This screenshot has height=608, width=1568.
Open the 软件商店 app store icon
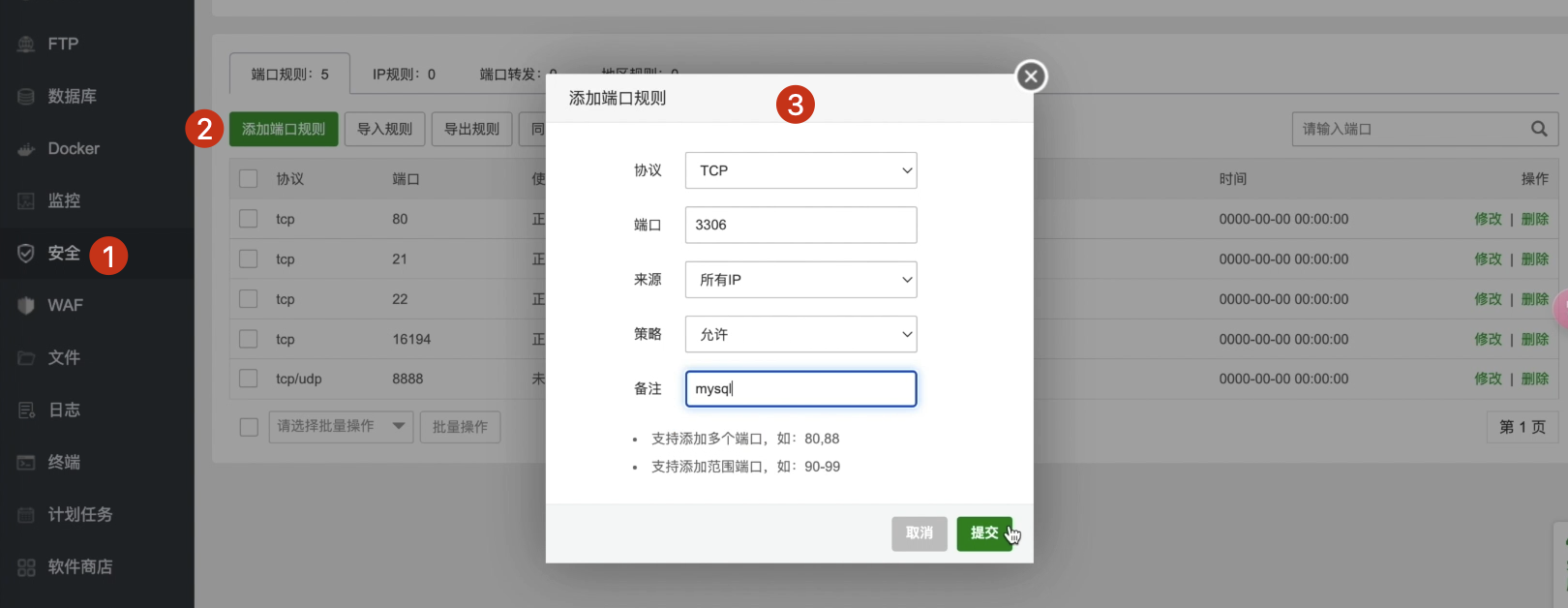tap(26, 566)
